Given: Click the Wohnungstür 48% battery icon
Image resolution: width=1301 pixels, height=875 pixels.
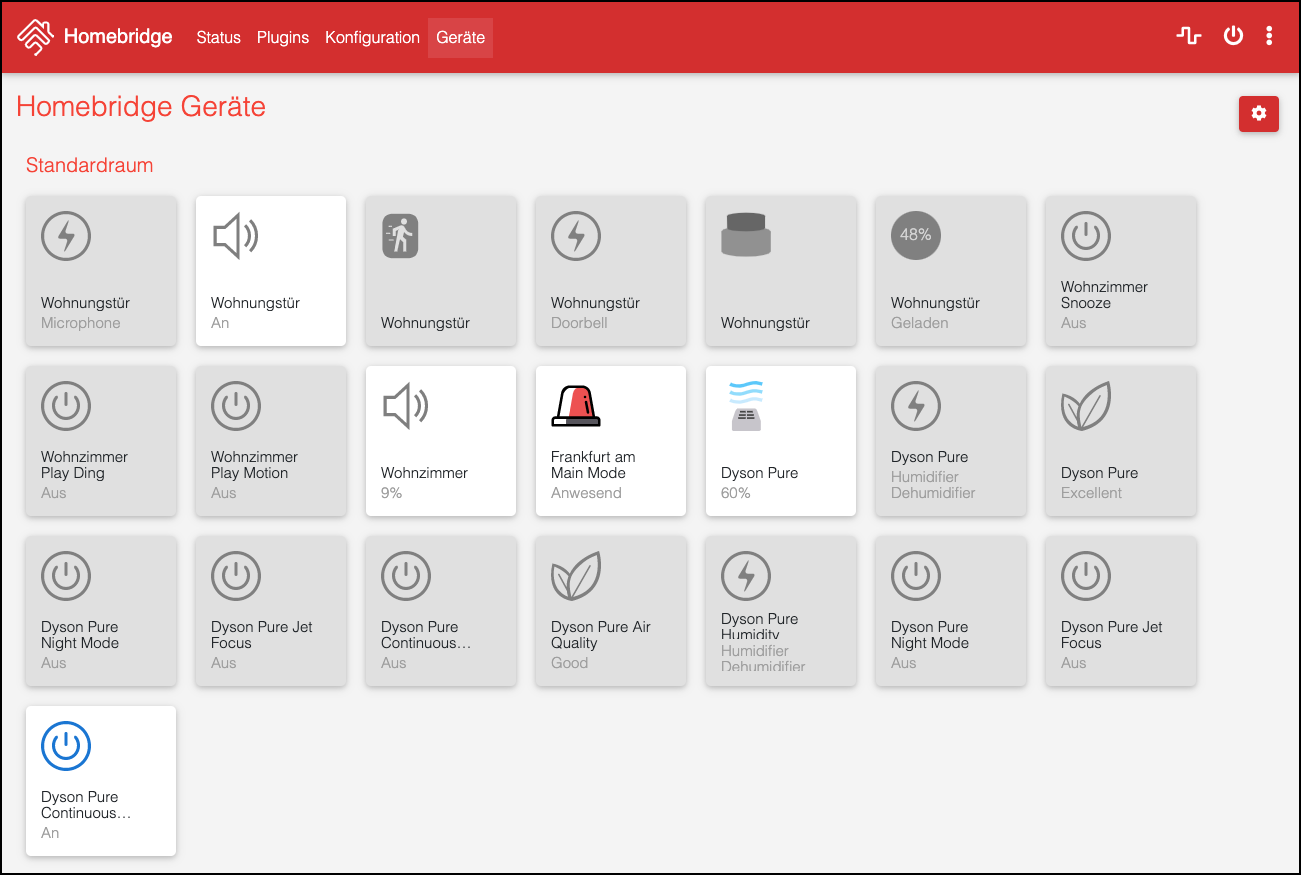Looking at the screenshot, I should (915, 235).
